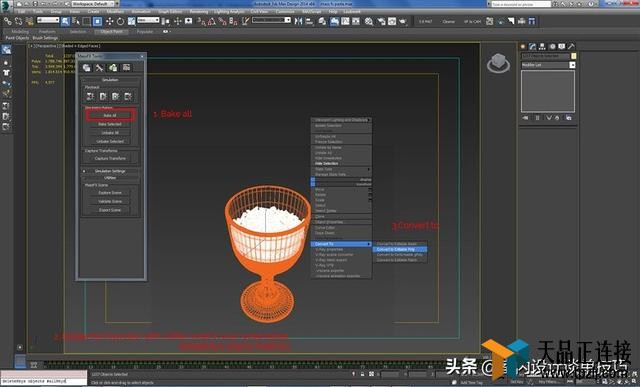This screenshot has height=387, width=640.
Task: Click the Bake Selected button
Action: (x=110, y=124)
